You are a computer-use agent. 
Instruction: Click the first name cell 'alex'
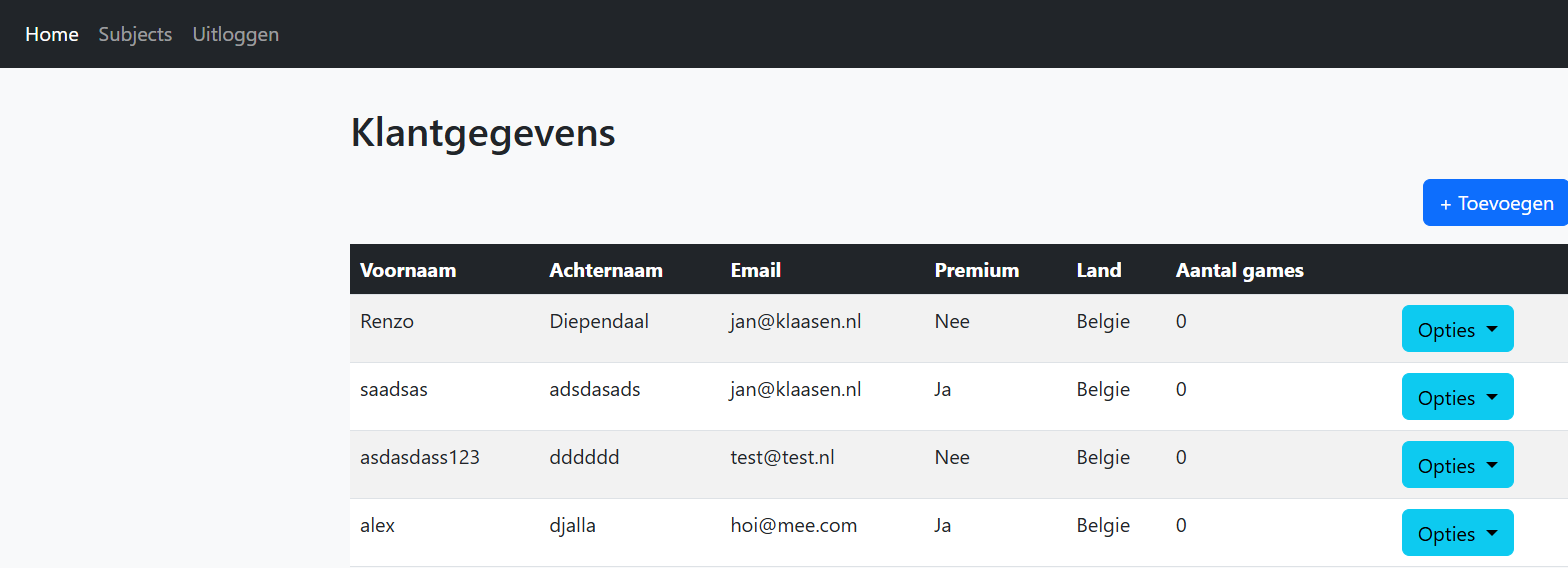(x=378, y=526)
